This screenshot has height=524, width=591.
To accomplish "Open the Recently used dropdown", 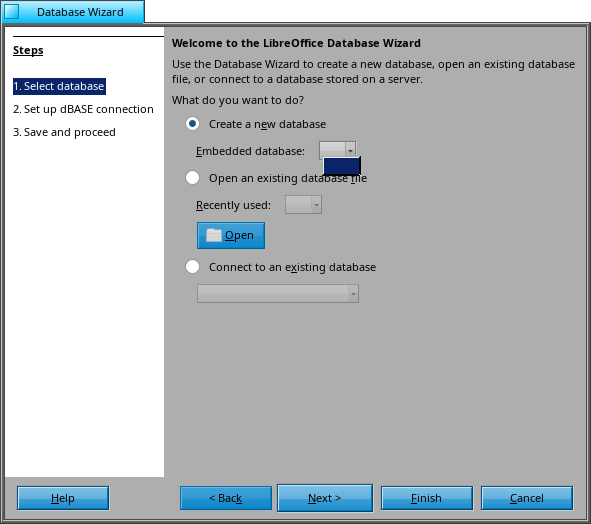I will pos(303,205).
